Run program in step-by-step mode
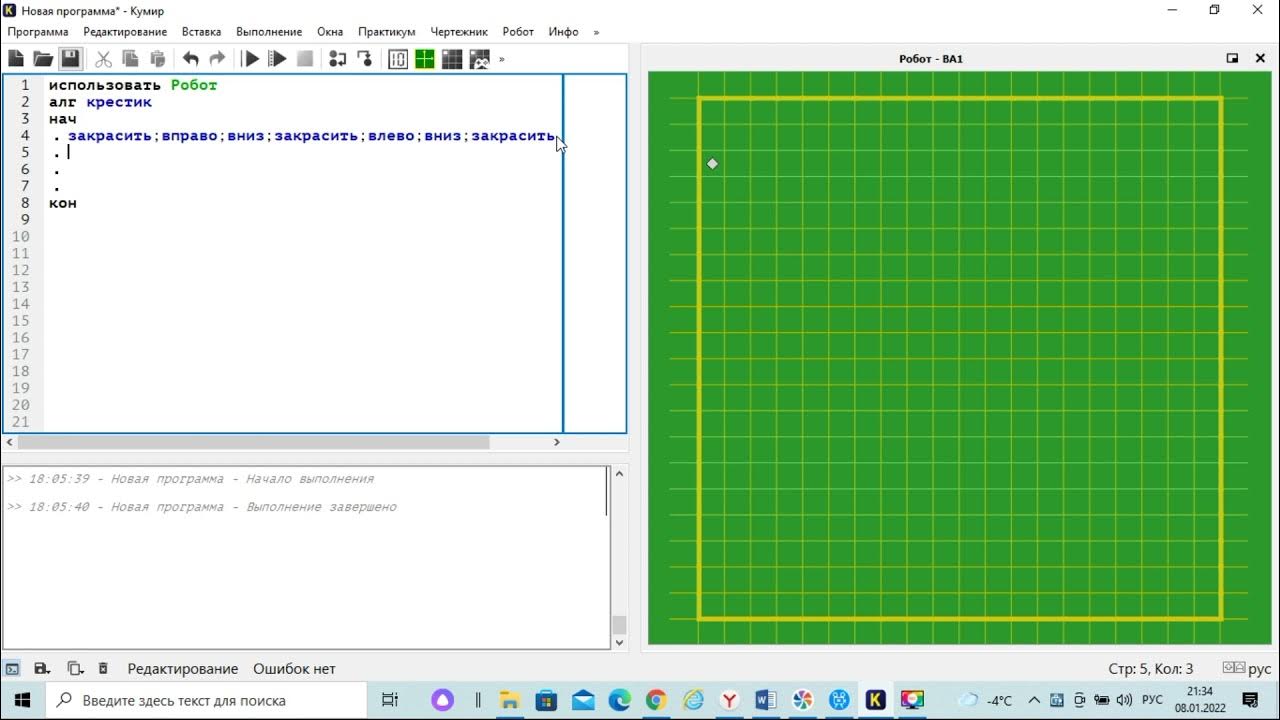Image resolution: width=1280 pixels, height=720 pixels. pyautogui.click(x=278, y=59)
